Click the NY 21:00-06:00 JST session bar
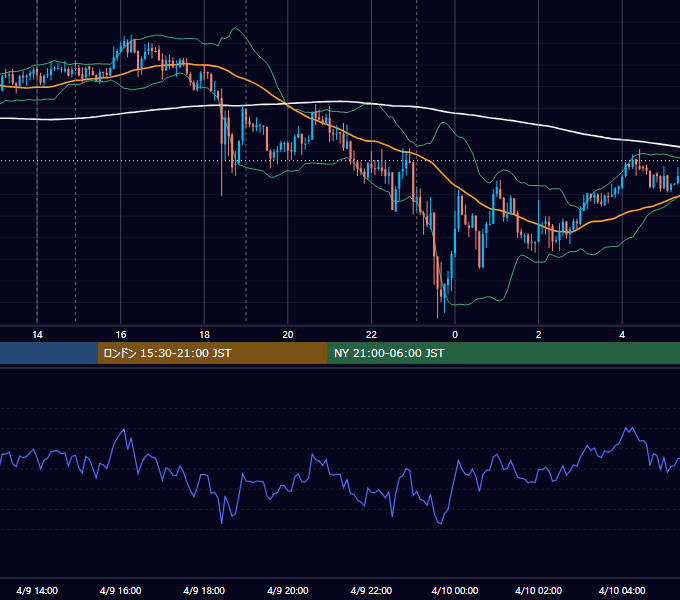 click(503, 353)
